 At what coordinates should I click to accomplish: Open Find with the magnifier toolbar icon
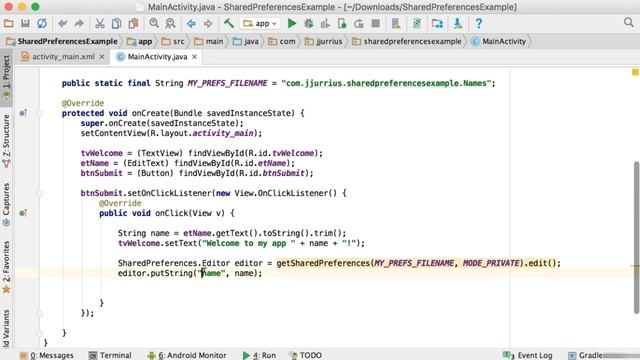[x=153, y=23]
